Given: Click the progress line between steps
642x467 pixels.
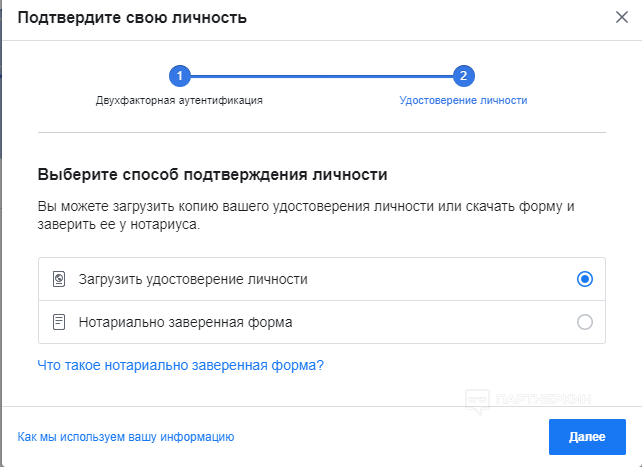Looking at the screenshot, I should click(322, 76).
